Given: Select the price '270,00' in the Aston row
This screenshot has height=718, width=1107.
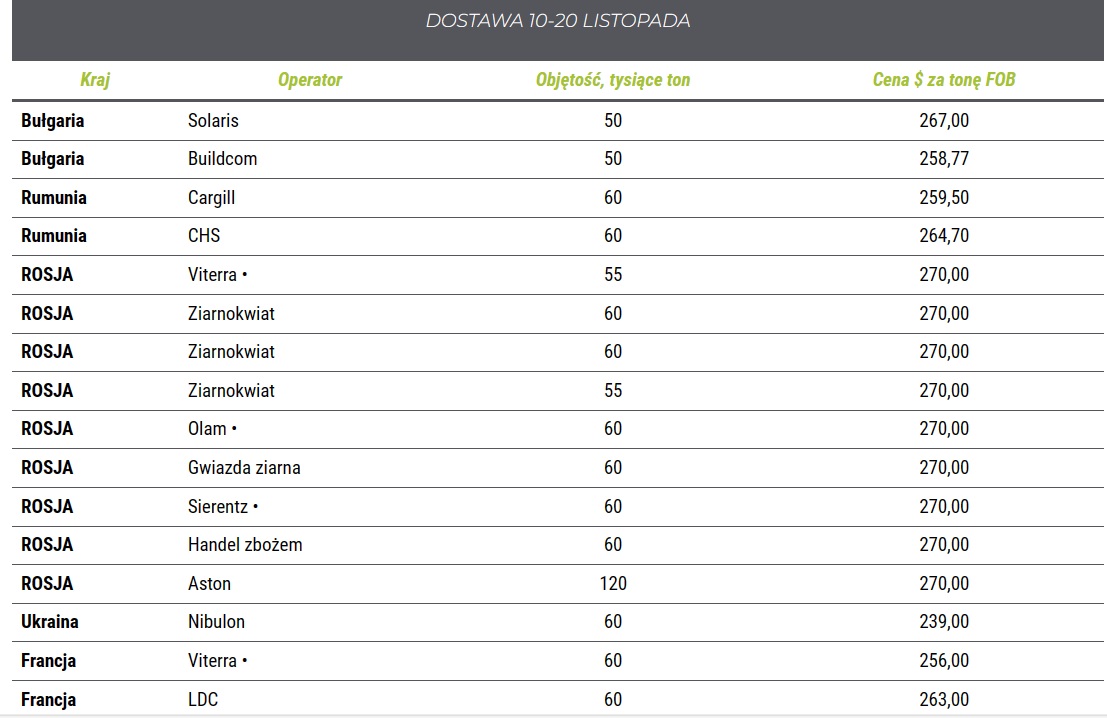Looking at the screenshot, I should (944, 583).
